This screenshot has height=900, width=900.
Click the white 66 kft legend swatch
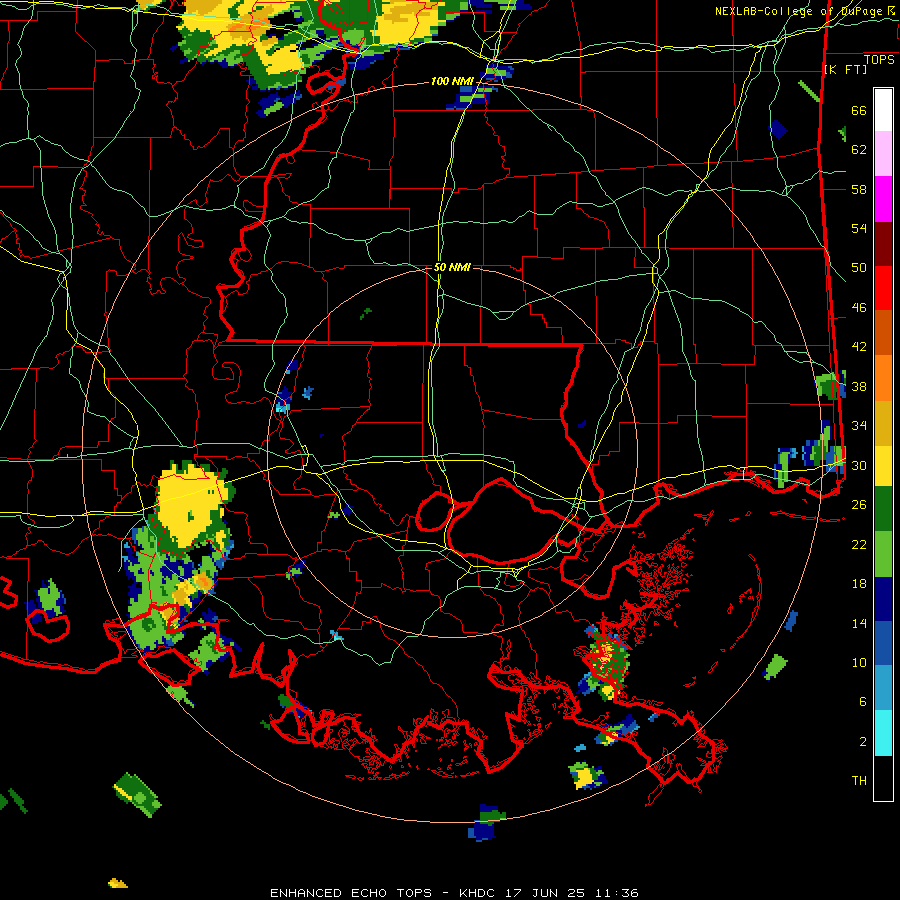coord(883,110)
